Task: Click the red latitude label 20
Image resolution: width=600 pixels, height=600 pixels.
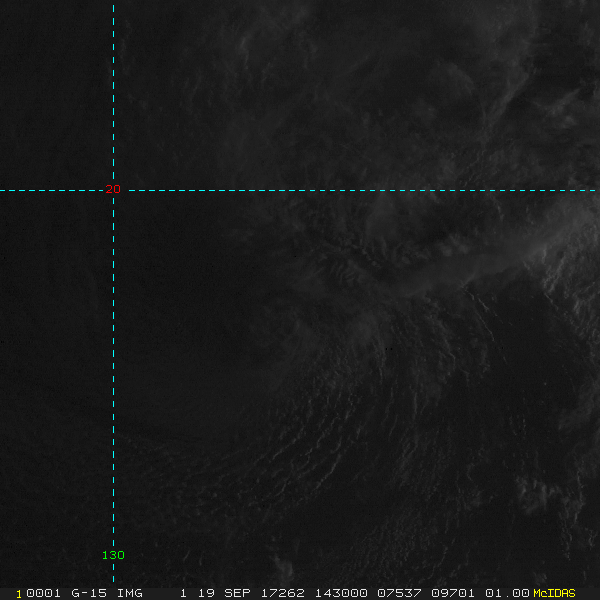Action: [113, 189]
